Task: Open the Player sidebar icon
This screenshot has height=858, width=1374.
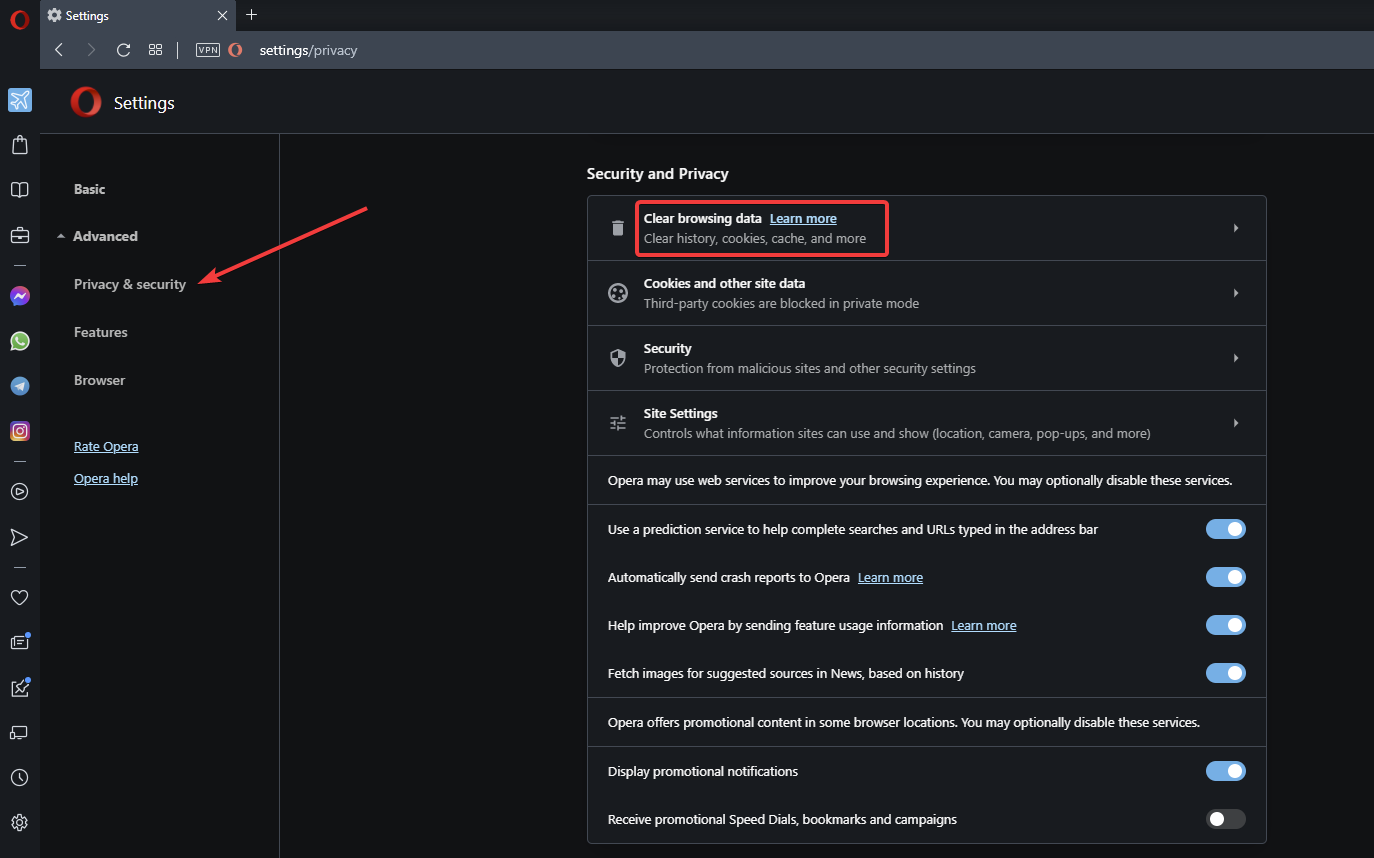Action: click(x=19, y=491)
